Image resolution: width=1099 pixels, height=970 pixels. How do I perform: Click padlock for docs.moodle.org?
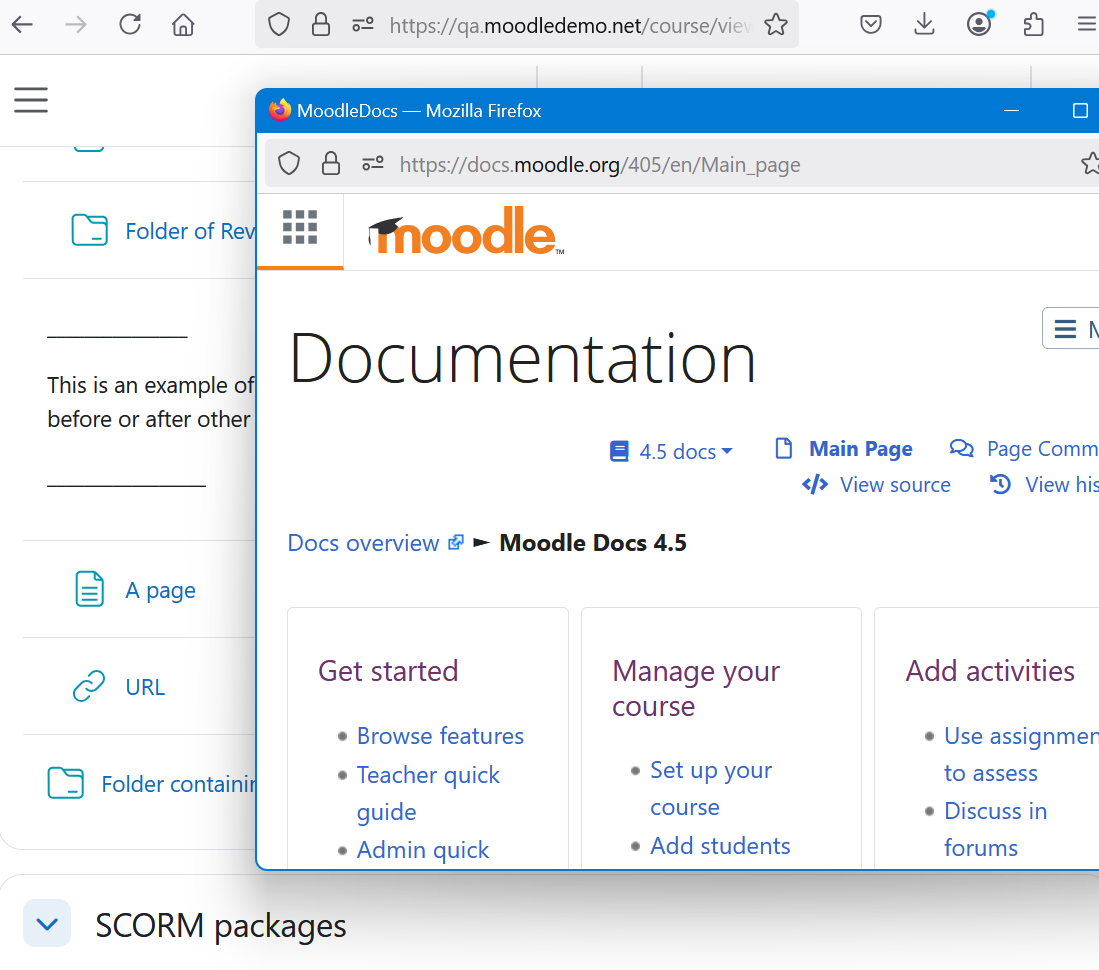click(x=331, y=164)
